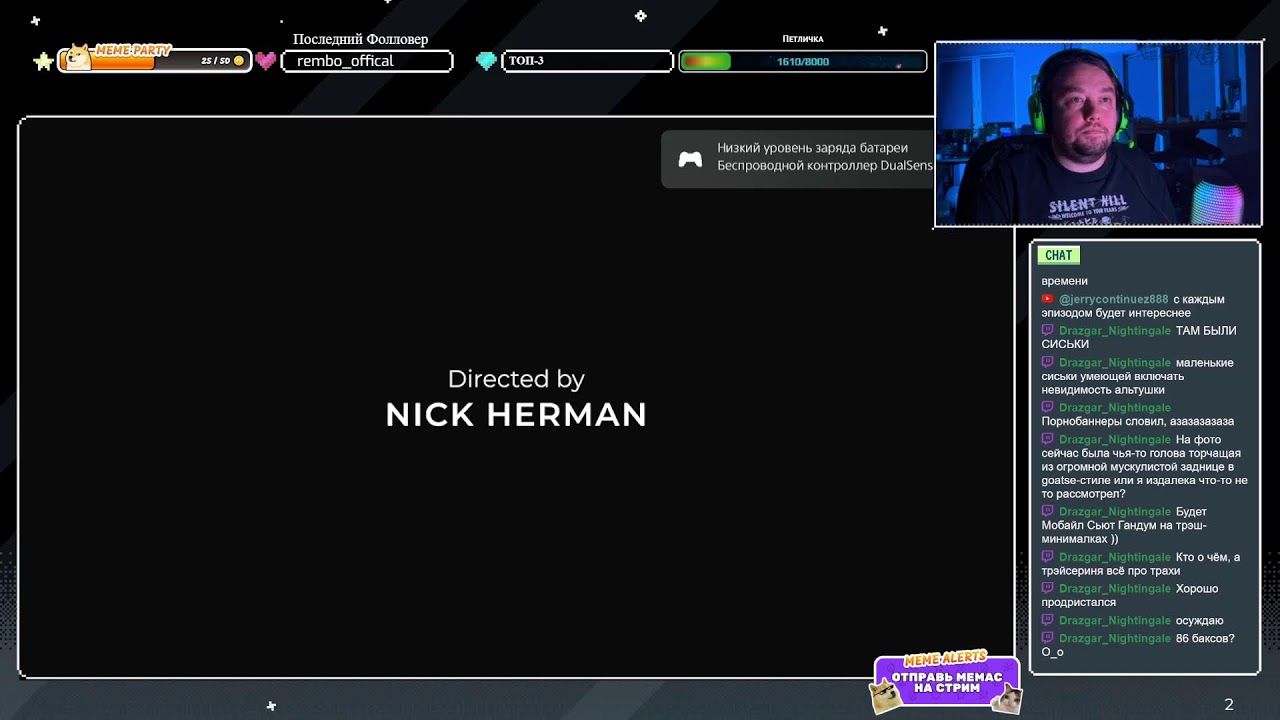Click the streamer webcam feed

pos(1098,134)
